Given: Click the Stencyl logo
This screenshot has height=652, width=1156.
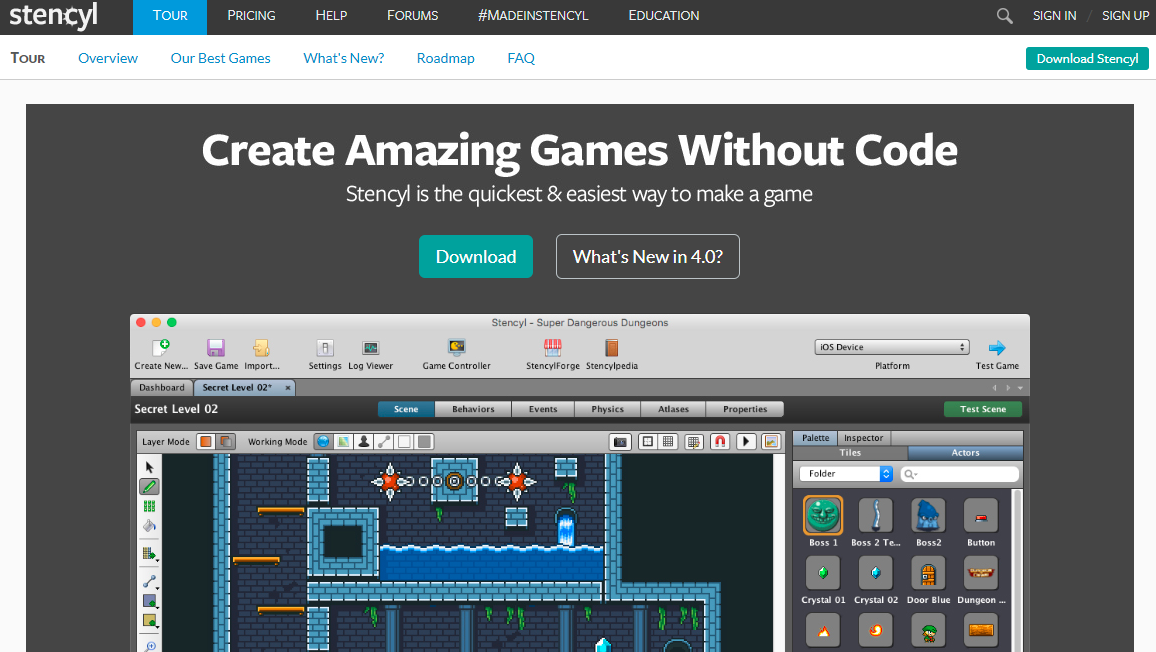Looking at the screenshot, I should tap(53, 15).
